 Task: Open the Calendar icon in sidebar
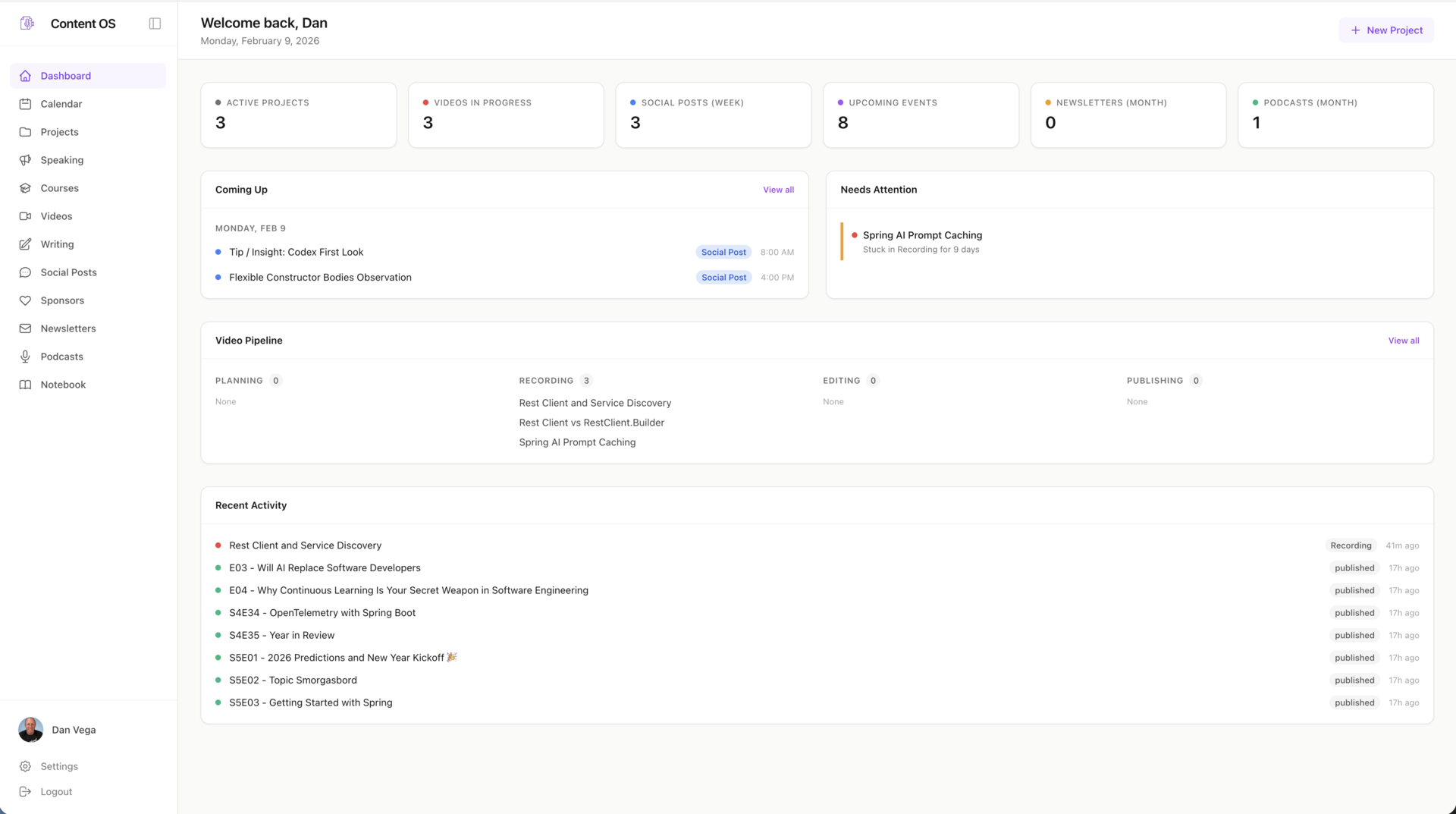(25, 104)
